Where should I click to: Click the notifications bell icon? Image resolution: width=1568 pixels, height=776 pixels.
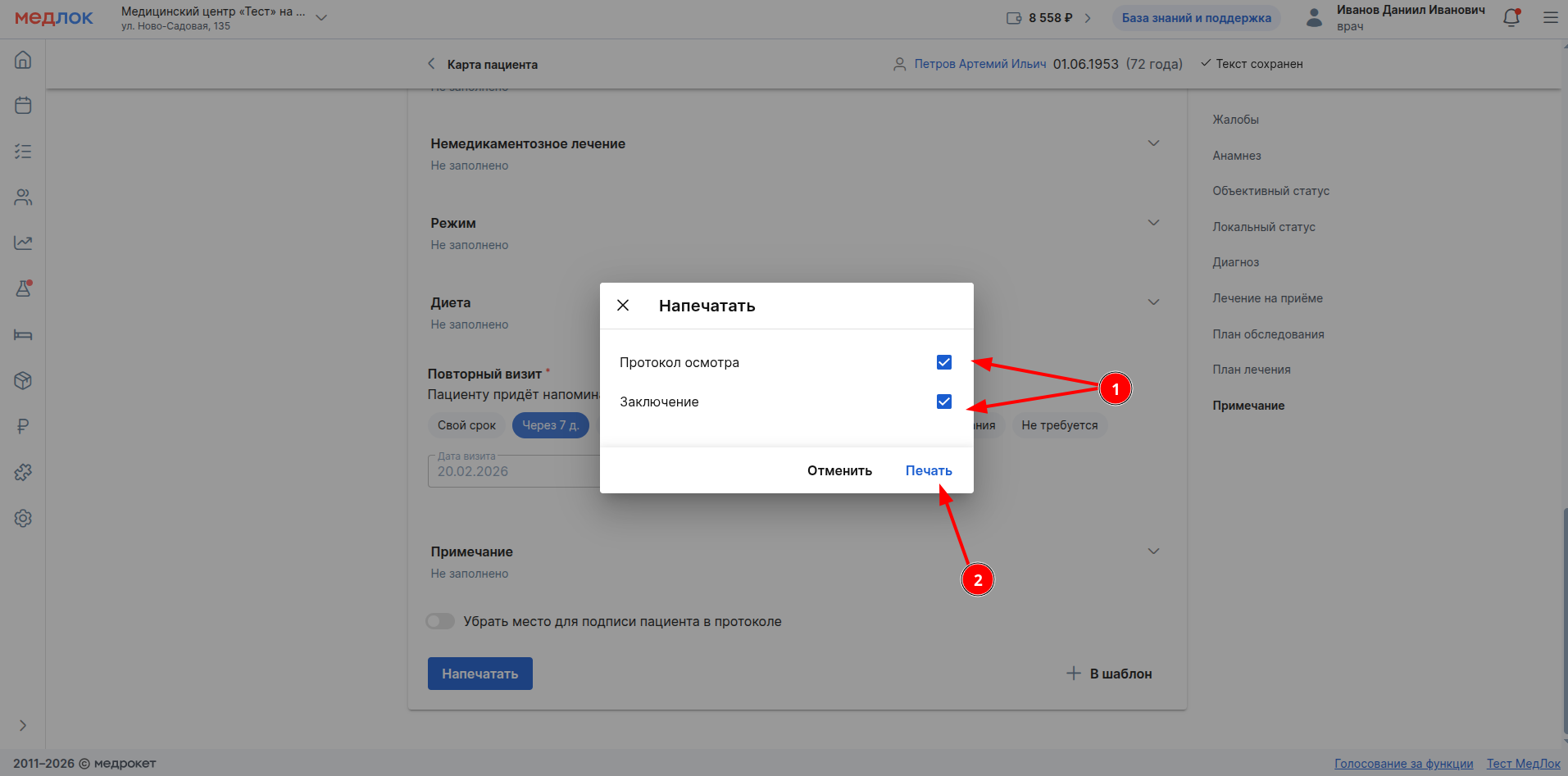[x=1511, y=18]
